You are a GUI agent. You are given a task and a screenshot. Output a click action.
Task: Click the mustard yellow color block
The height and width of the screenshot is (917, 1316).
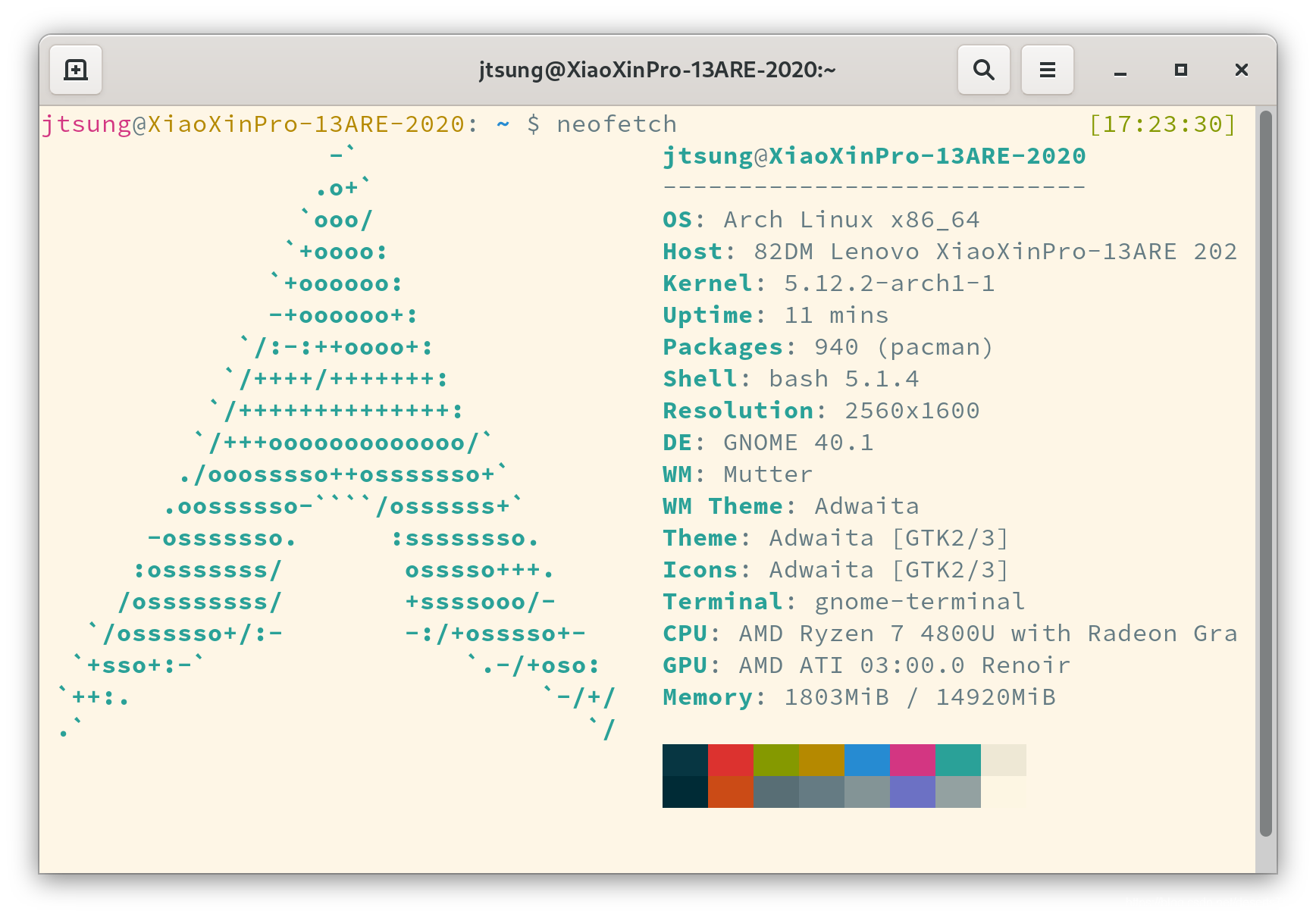click(x=822, y=760)
